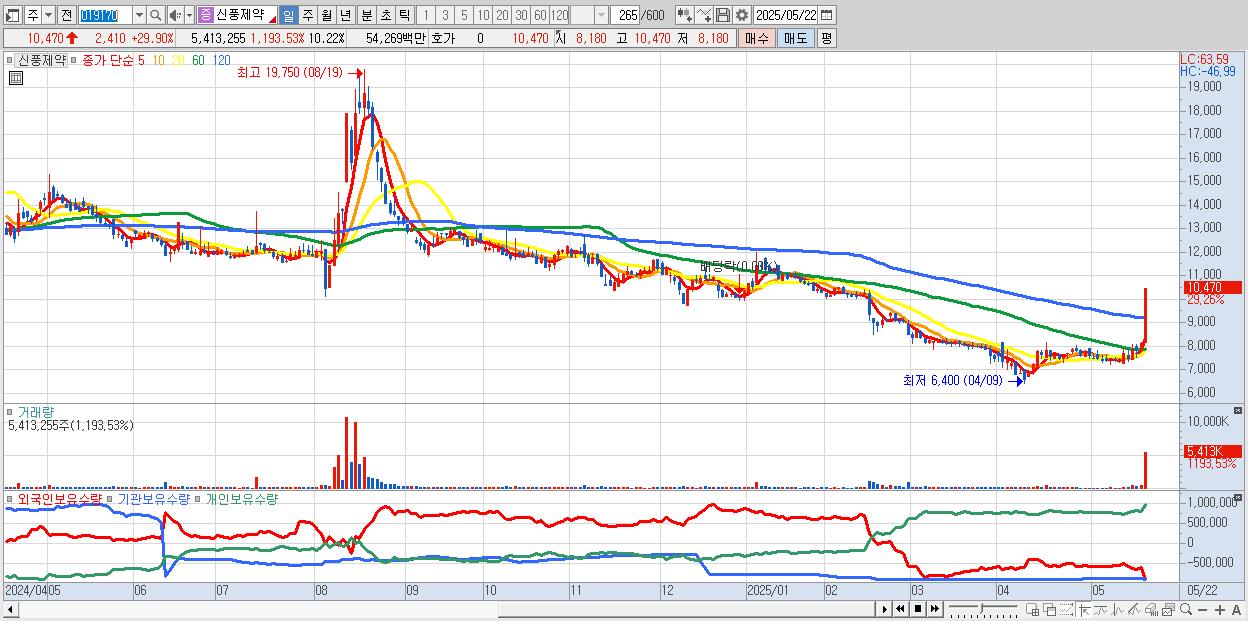Open the dropdown arrow beside speaker icon
The height and width of the screenshot is (621, 1248).
point(189,15)
